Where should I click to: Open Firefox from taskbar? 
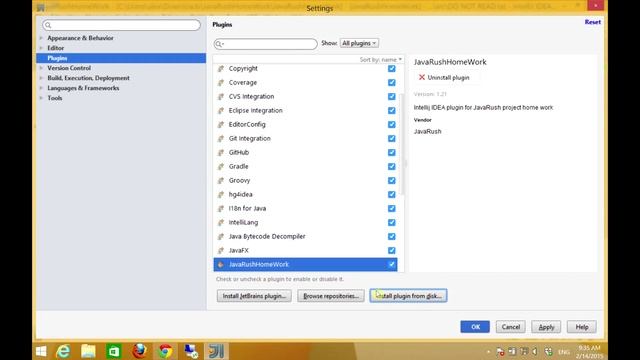pyautogui.click(x=139, y=351)
